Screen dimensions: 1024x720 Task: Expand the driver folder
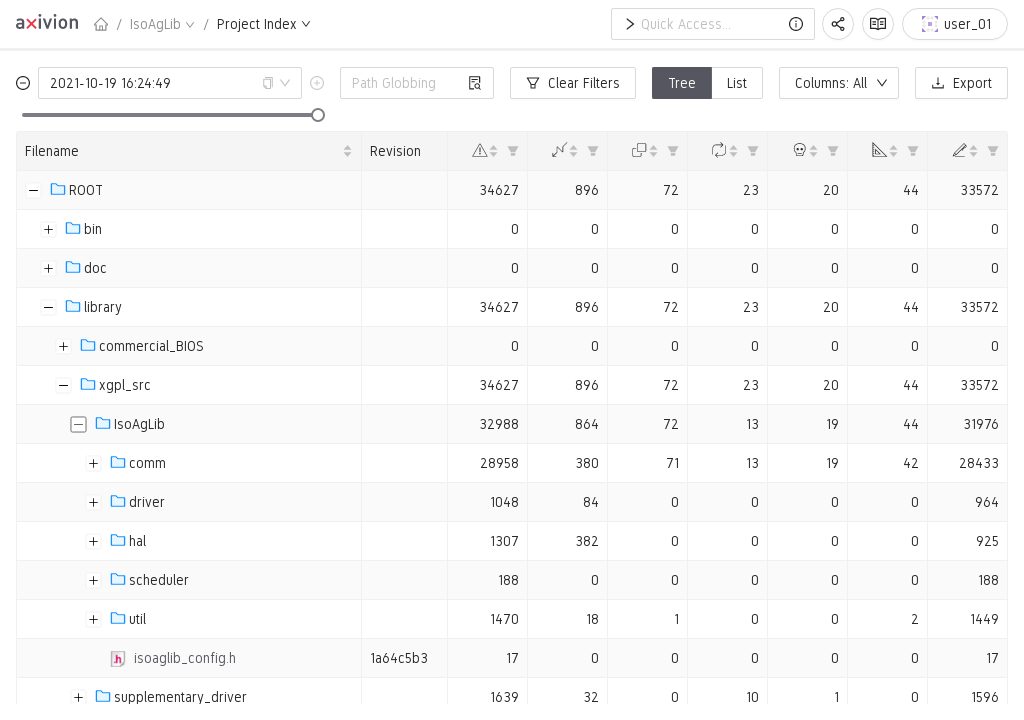[93, 502]
